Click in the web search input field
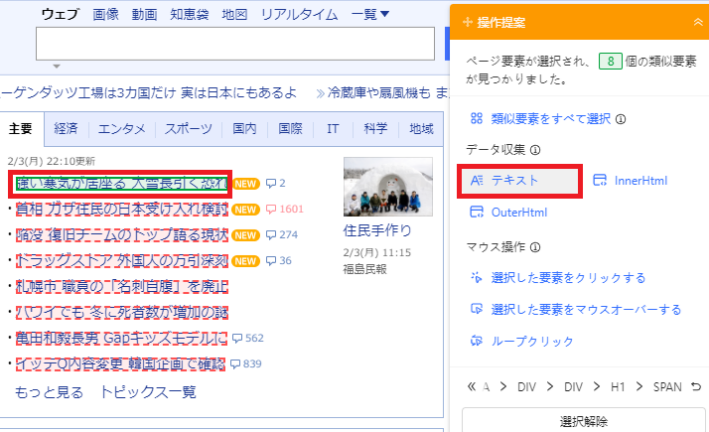This screenshot has width=709, height=432. click(x=235, y=44)
